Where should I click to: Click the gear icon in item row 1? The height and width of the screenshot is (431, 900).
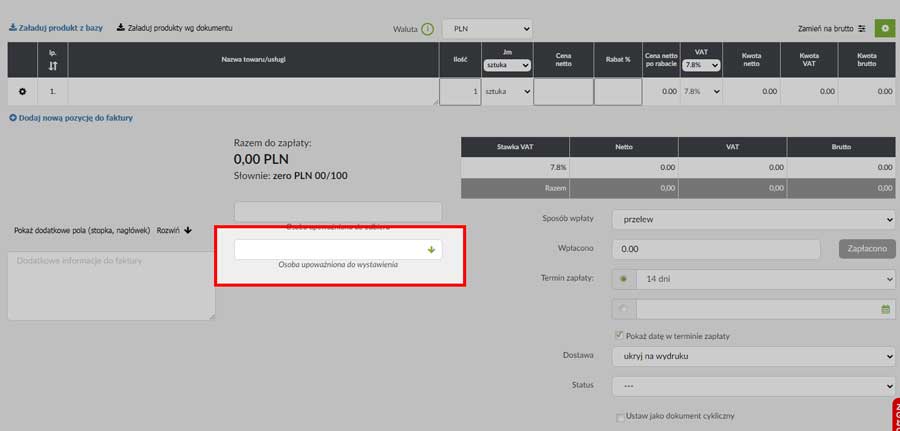[23, 91]
